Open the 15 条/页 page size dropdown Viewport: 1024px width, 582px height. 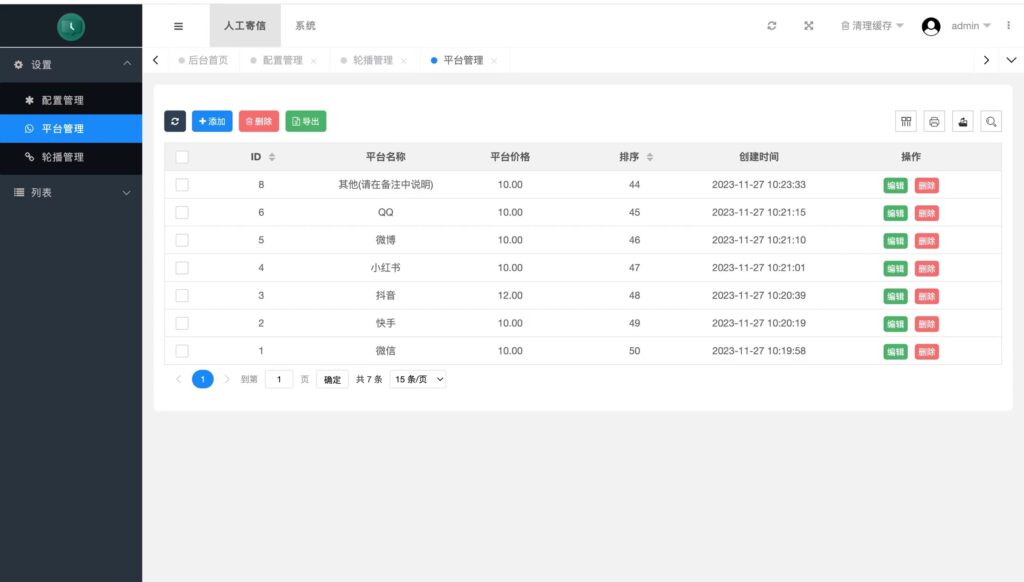tap(417, 379)
